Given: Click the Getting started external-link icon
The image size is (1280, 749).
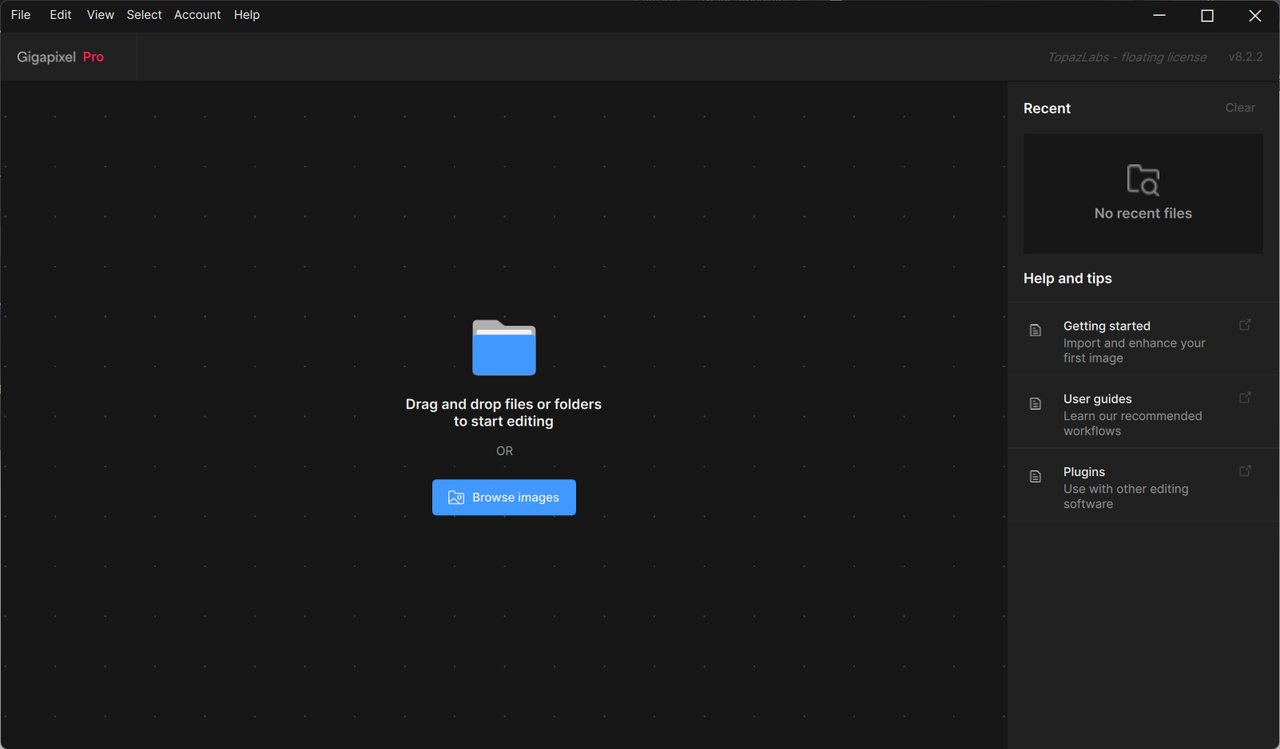Looking at the screenshot, I should pos(1245,325).
